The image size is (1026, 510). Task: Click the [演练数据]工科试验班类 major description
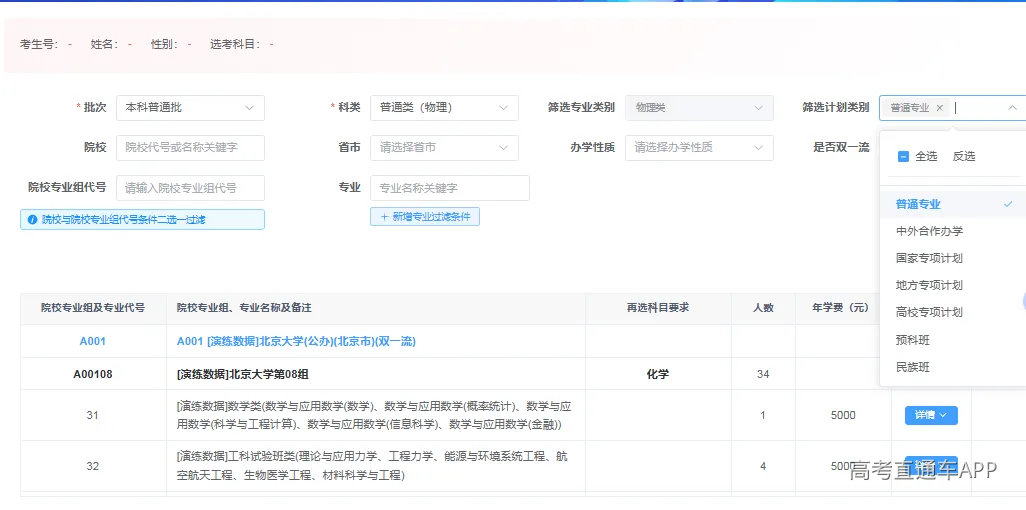372,465
